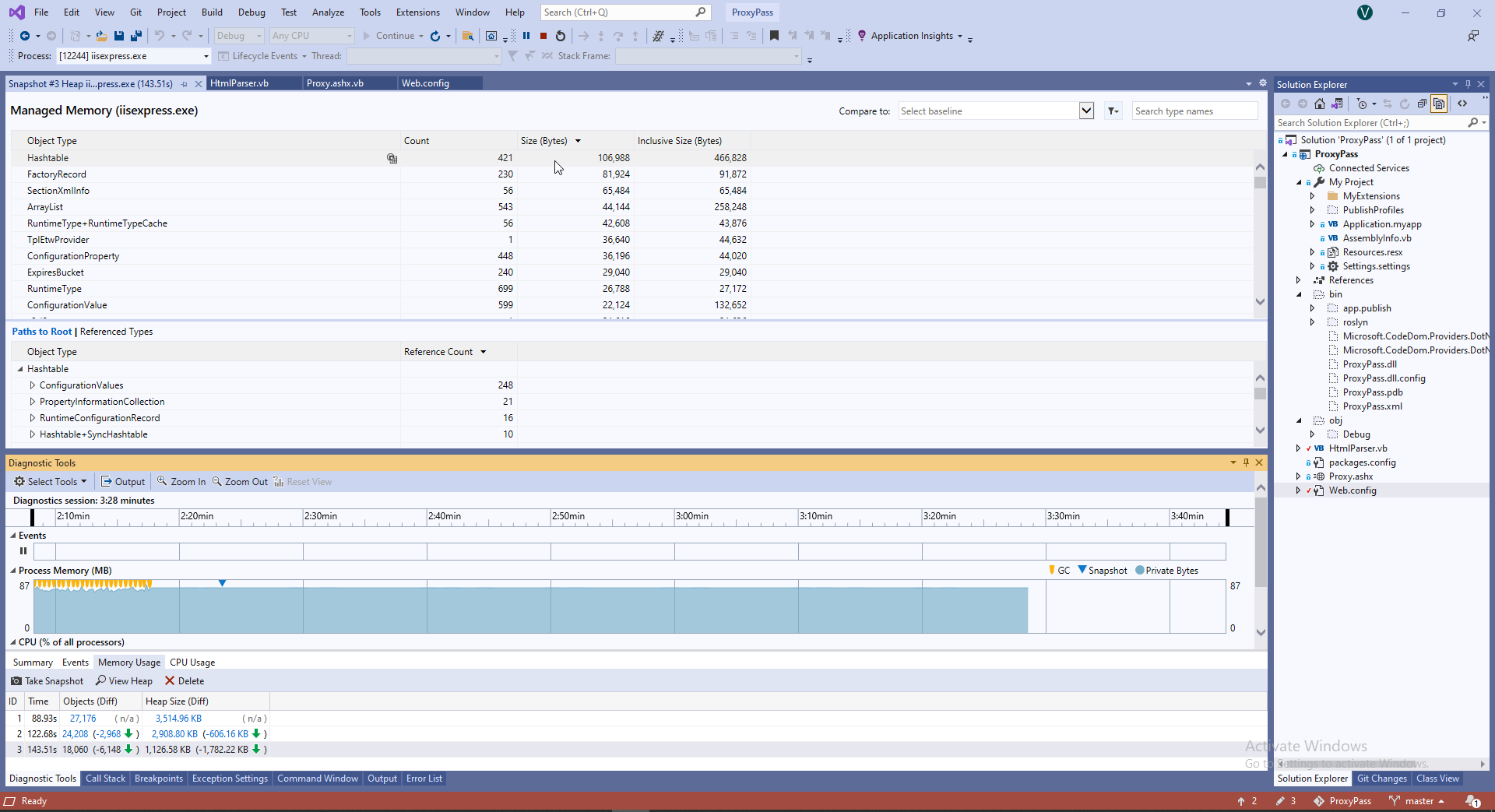This screenshot has height=812, width=1495.
Task: Click the Take Snapshot camera icon
Action: [x=16, y=681]
